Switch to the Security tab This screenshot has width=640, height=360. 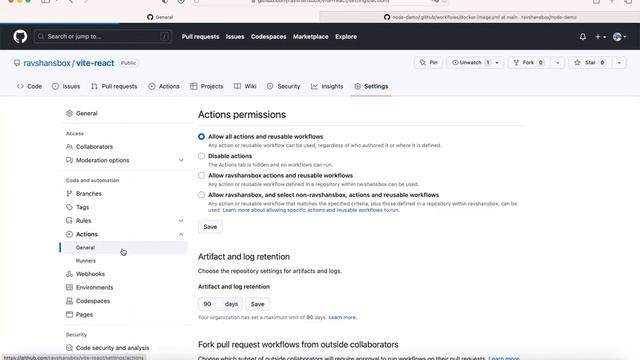[284, 86]
